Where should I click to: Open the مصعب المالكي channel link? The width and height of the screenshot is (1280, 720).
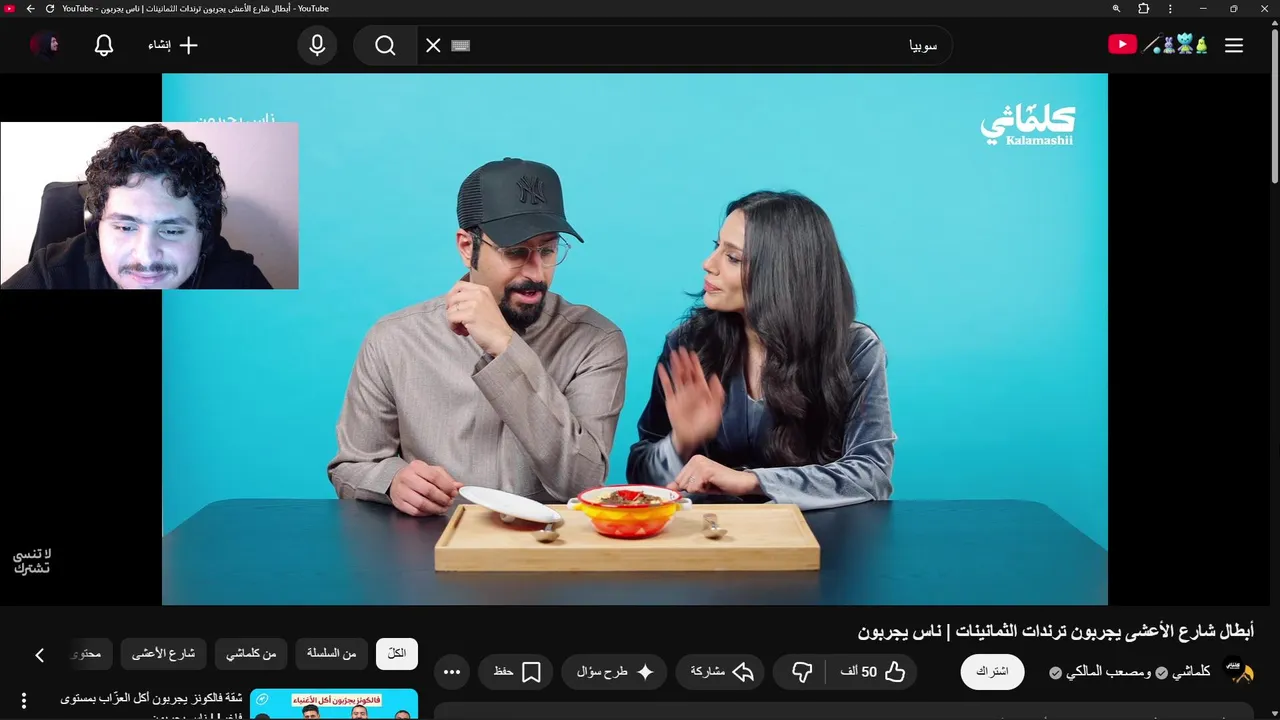1110,672
